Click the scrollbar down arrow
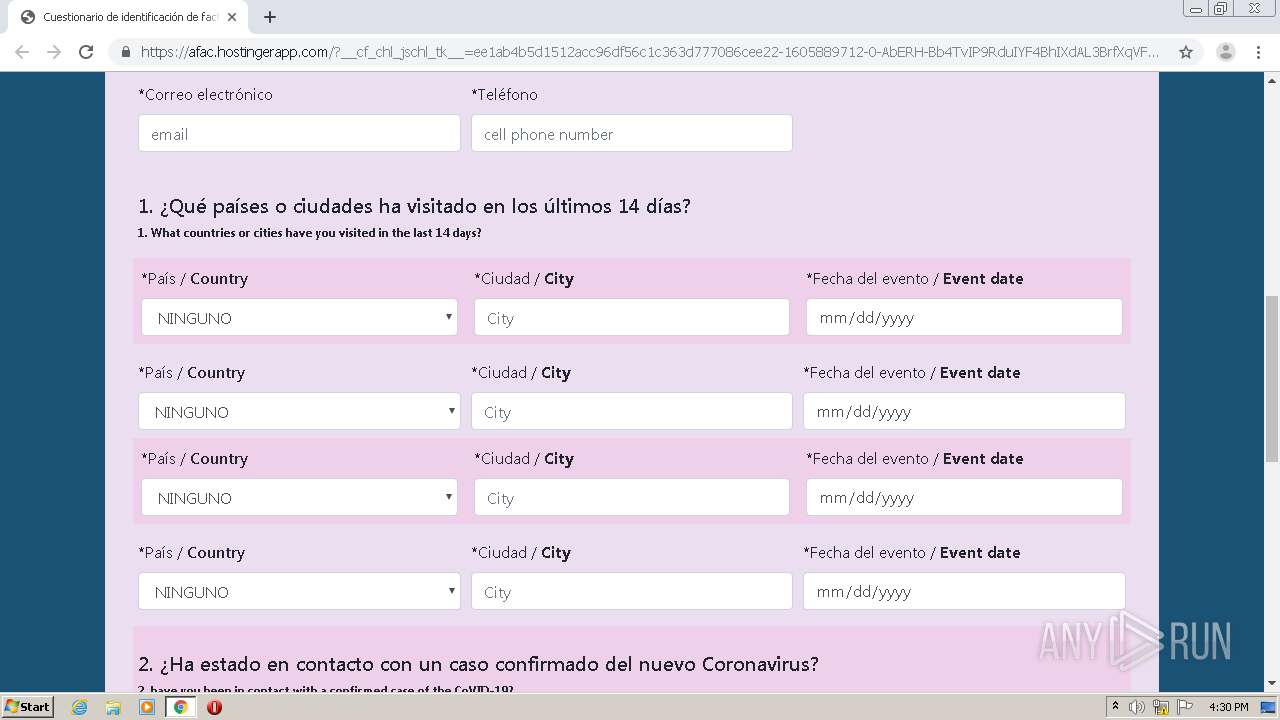The height and width of the screenshot is (720, 1280). (x=1271, y=684)
